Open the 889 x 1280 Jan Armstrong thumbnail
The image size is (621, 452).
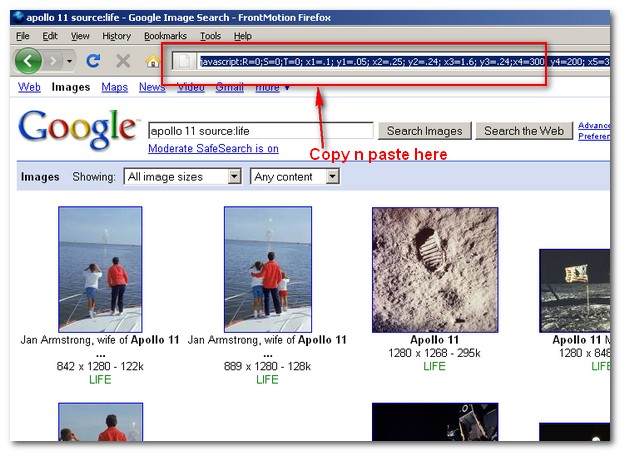tap(268, 269)
